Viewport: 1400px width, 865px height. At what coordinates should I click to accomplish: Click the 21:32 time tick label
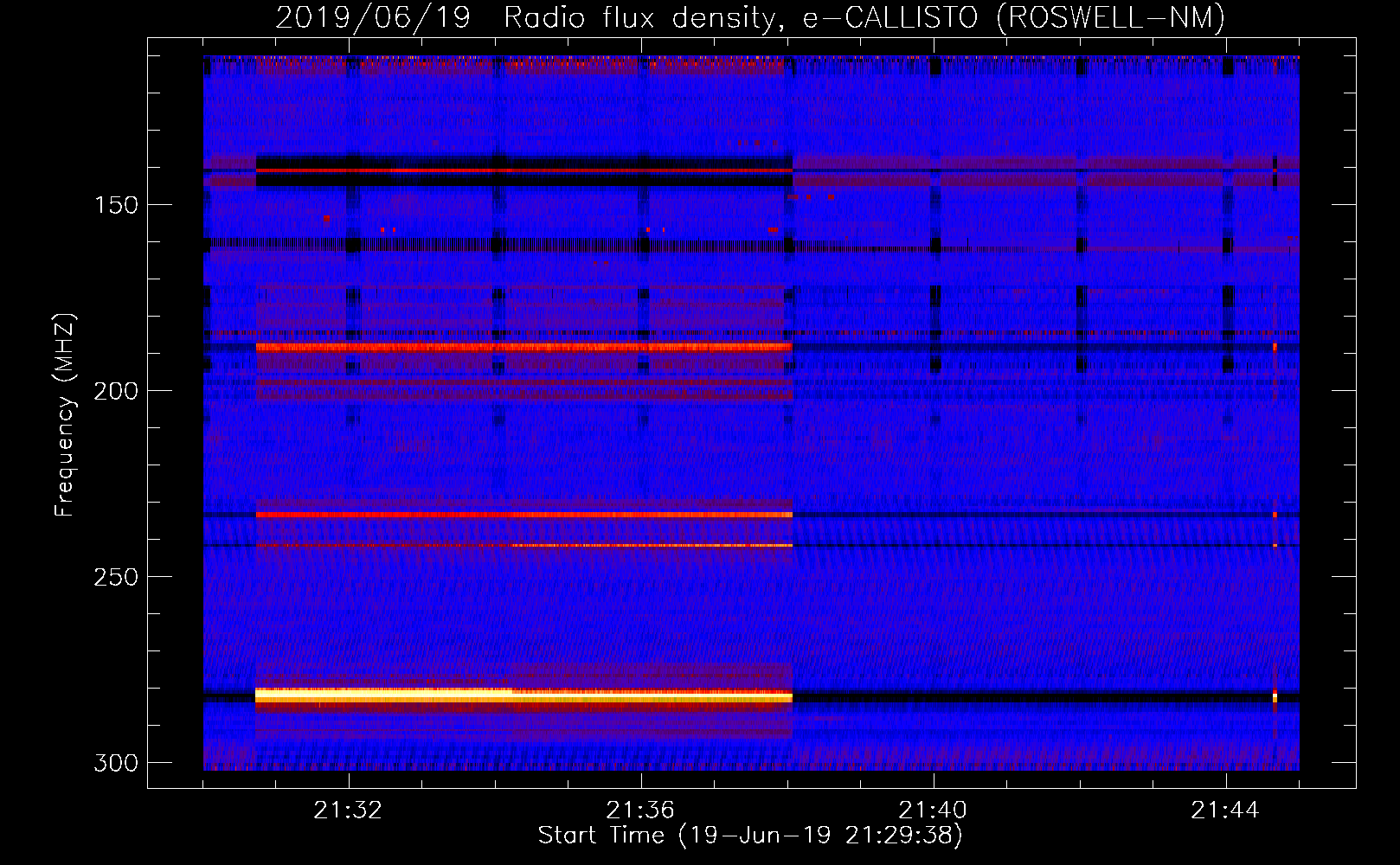click(349, 811)
